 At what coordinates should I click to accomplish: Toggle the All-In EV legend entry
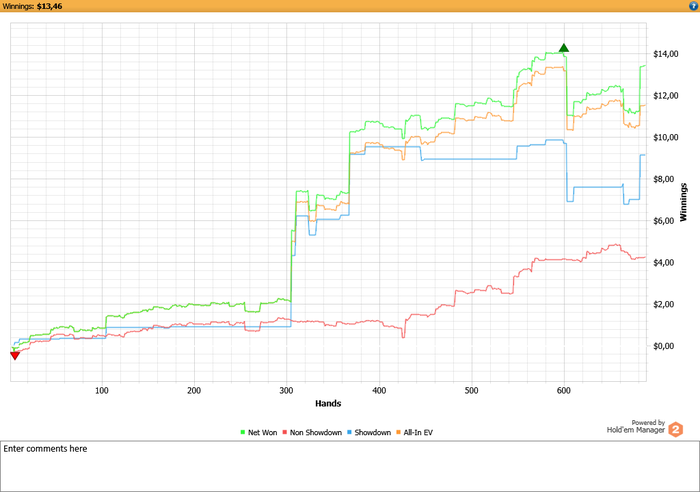pos(414,432)
